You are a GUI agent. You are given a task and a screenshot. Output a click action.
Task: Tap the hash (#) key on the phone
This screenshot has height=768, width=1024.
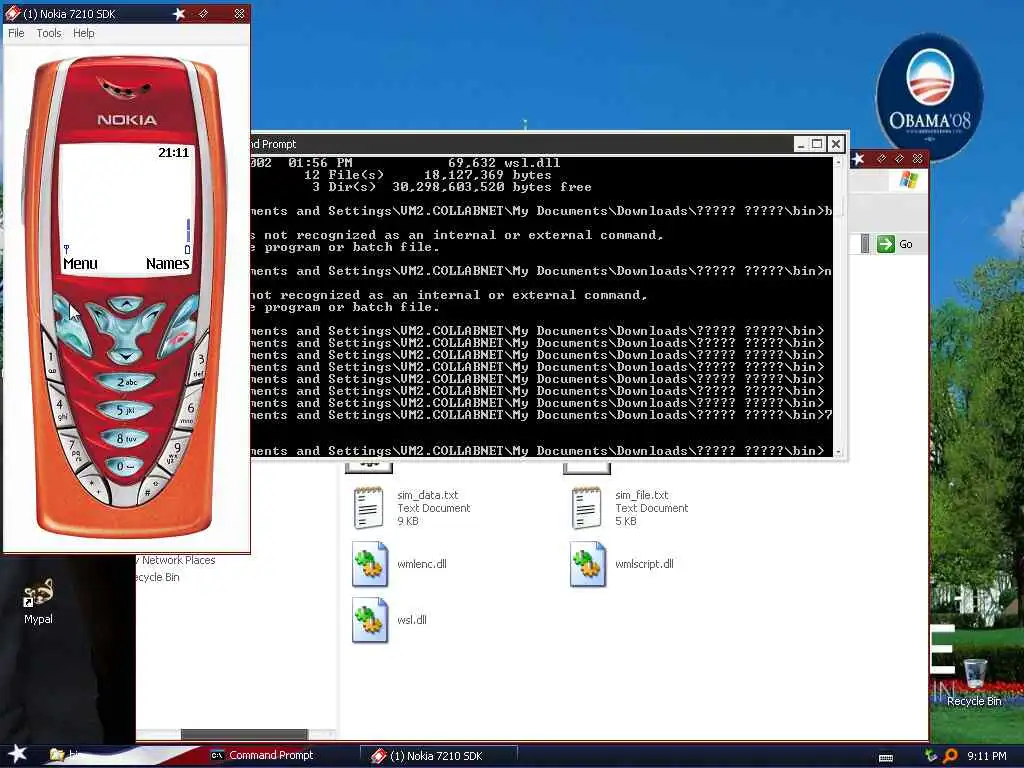point(152,487)
